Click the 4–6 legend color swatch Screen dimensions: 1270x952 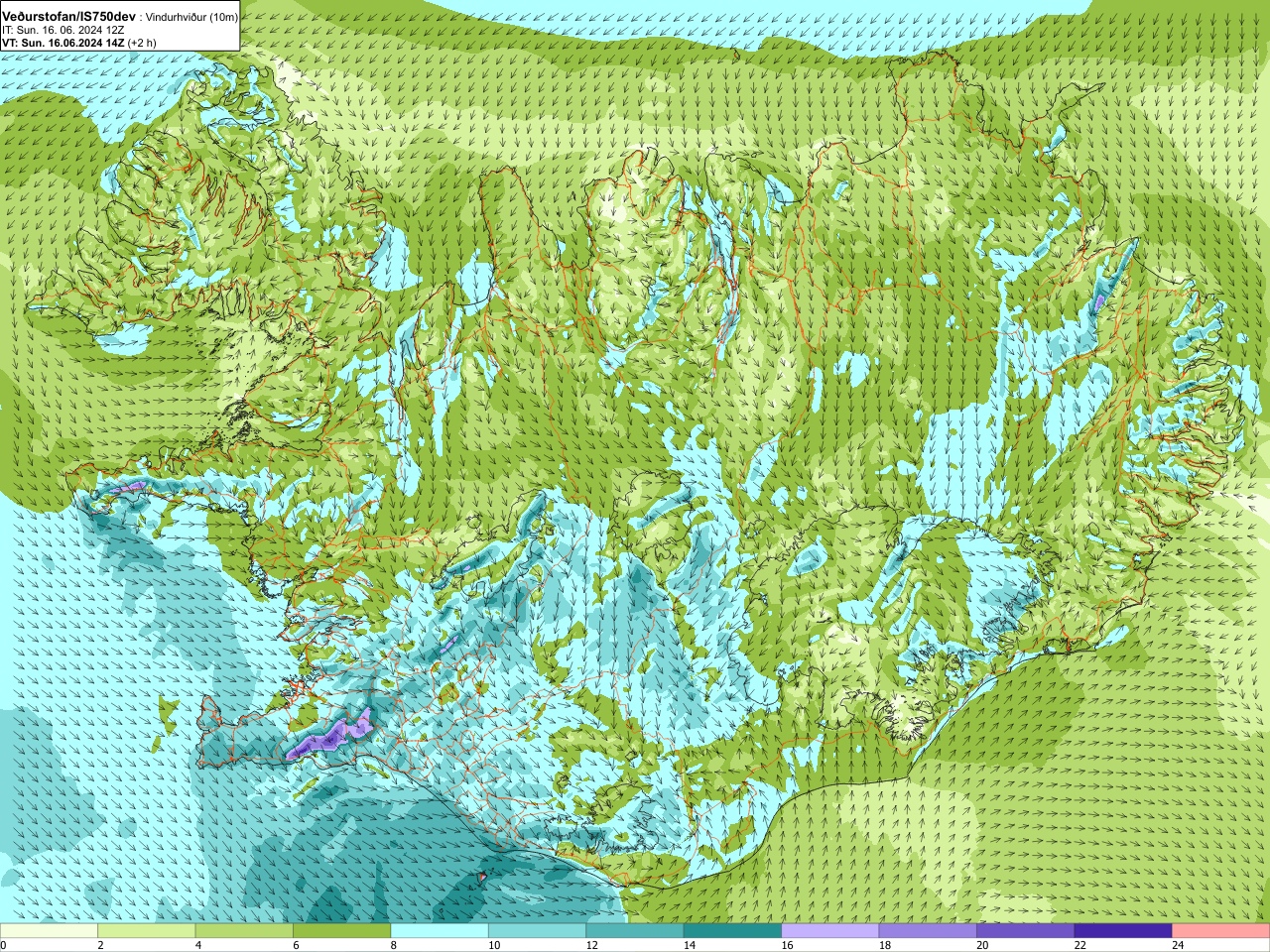244,931
